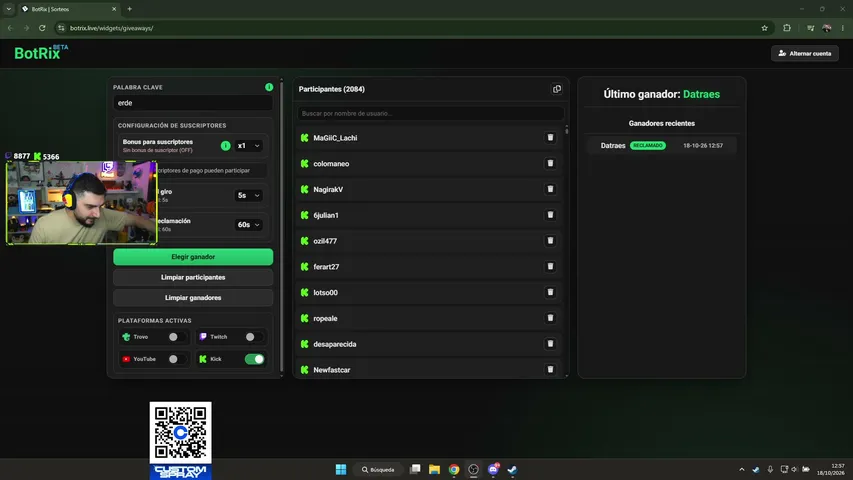Delete ferart27 with its trash icon
Screen dimensions: 853x480
click(550, 266)
